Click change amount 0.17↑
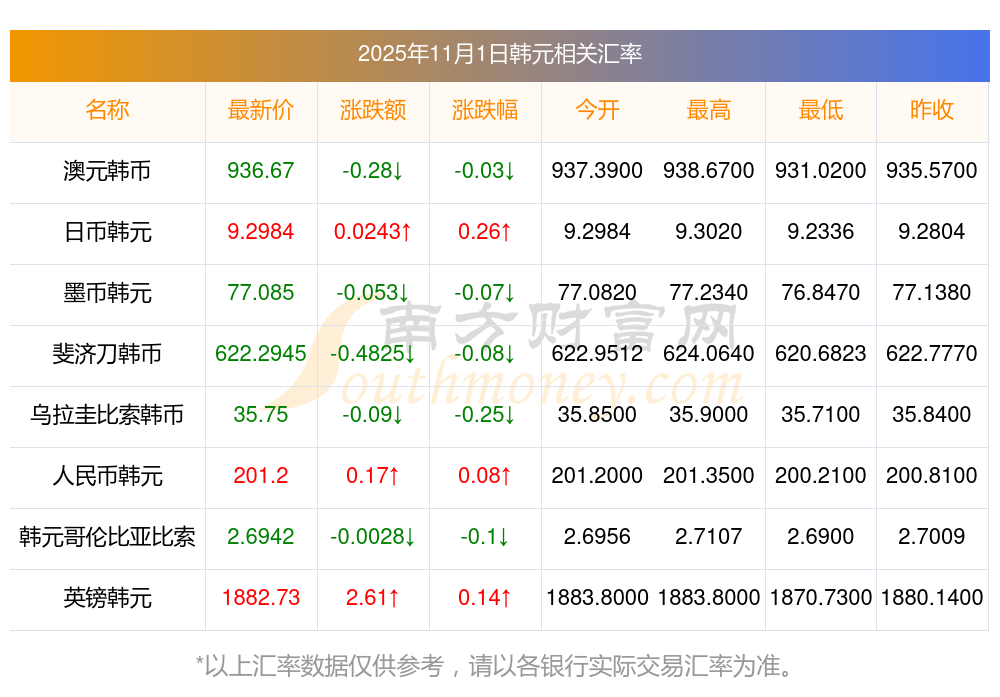 tap(372, 476)
